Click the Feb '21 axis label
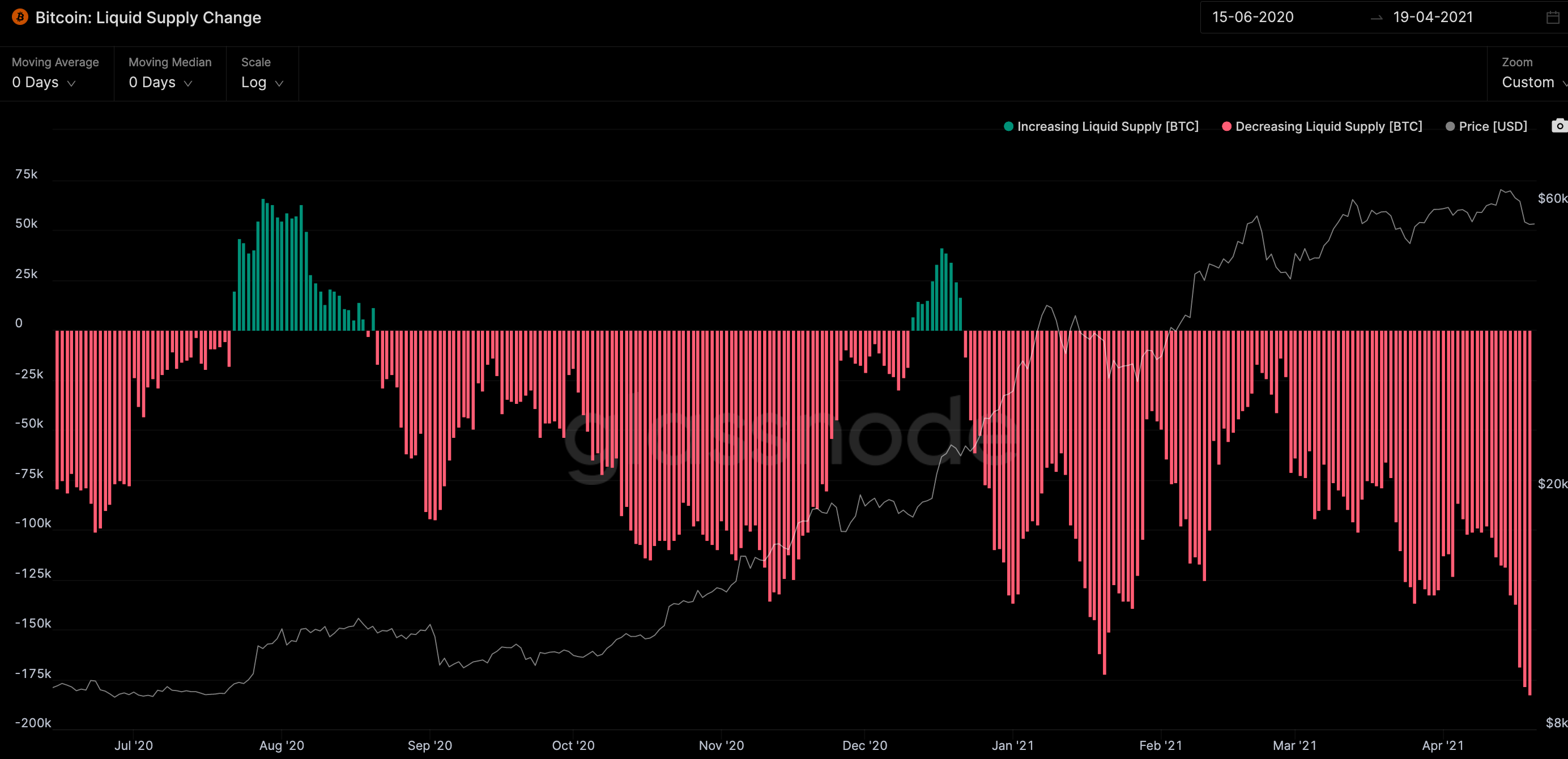 coord(1160,745)
